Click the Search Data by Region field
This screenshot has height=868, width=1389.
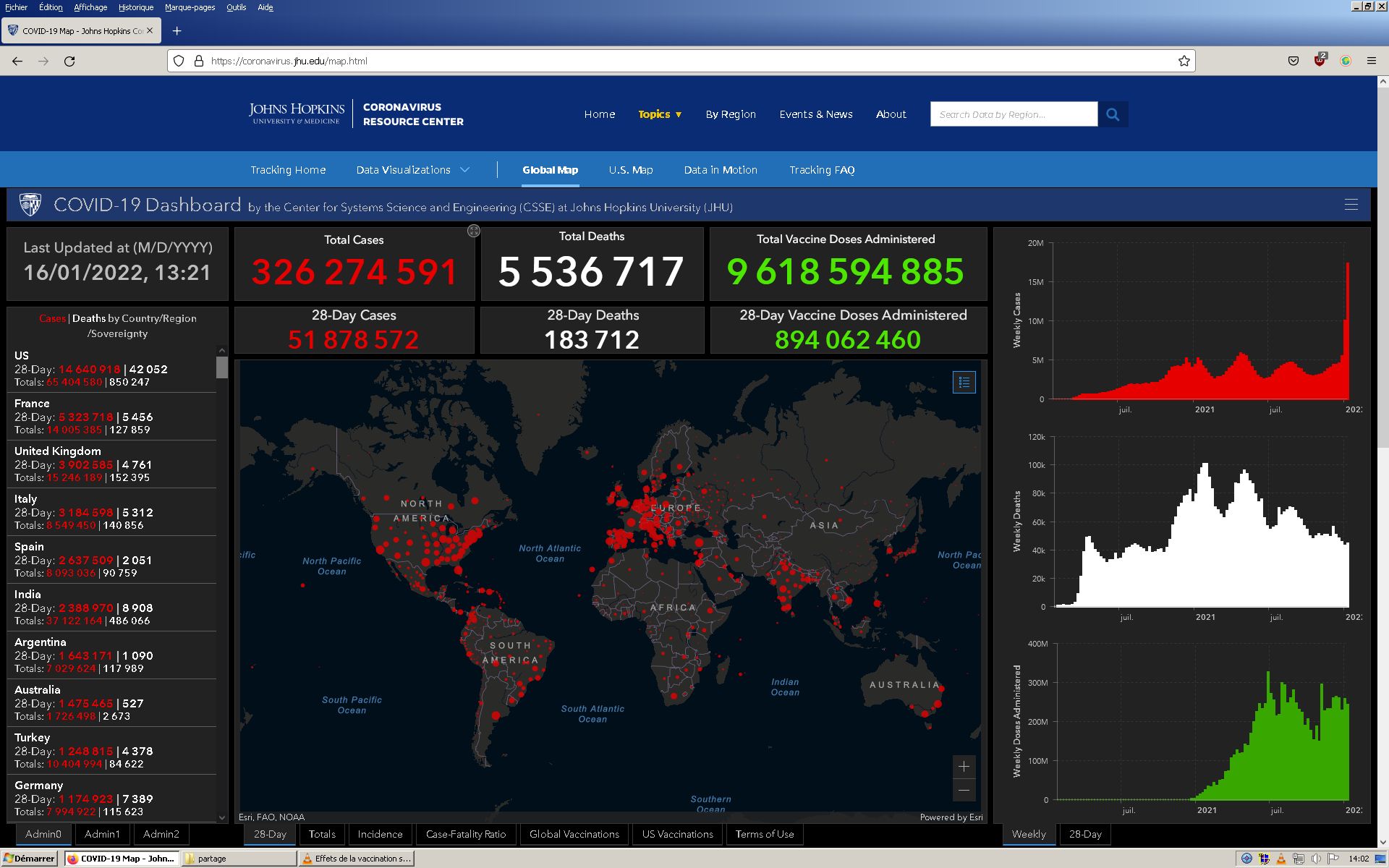[x=1014, y=114]
